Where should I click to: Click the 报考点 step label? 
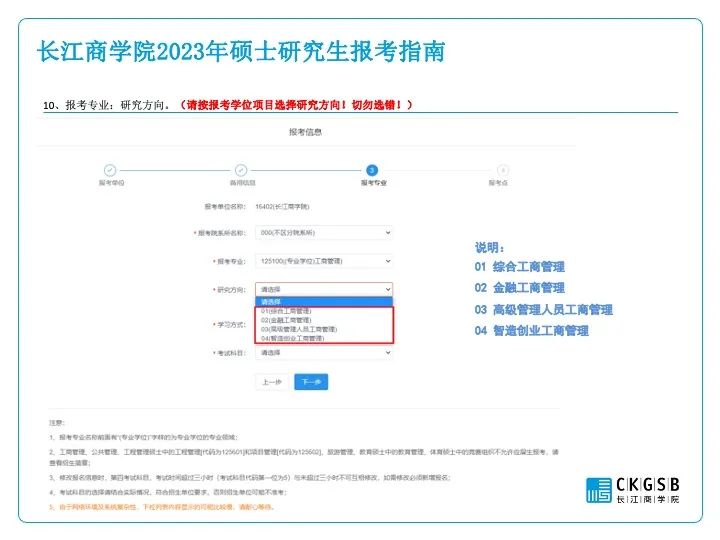(498, 183)
